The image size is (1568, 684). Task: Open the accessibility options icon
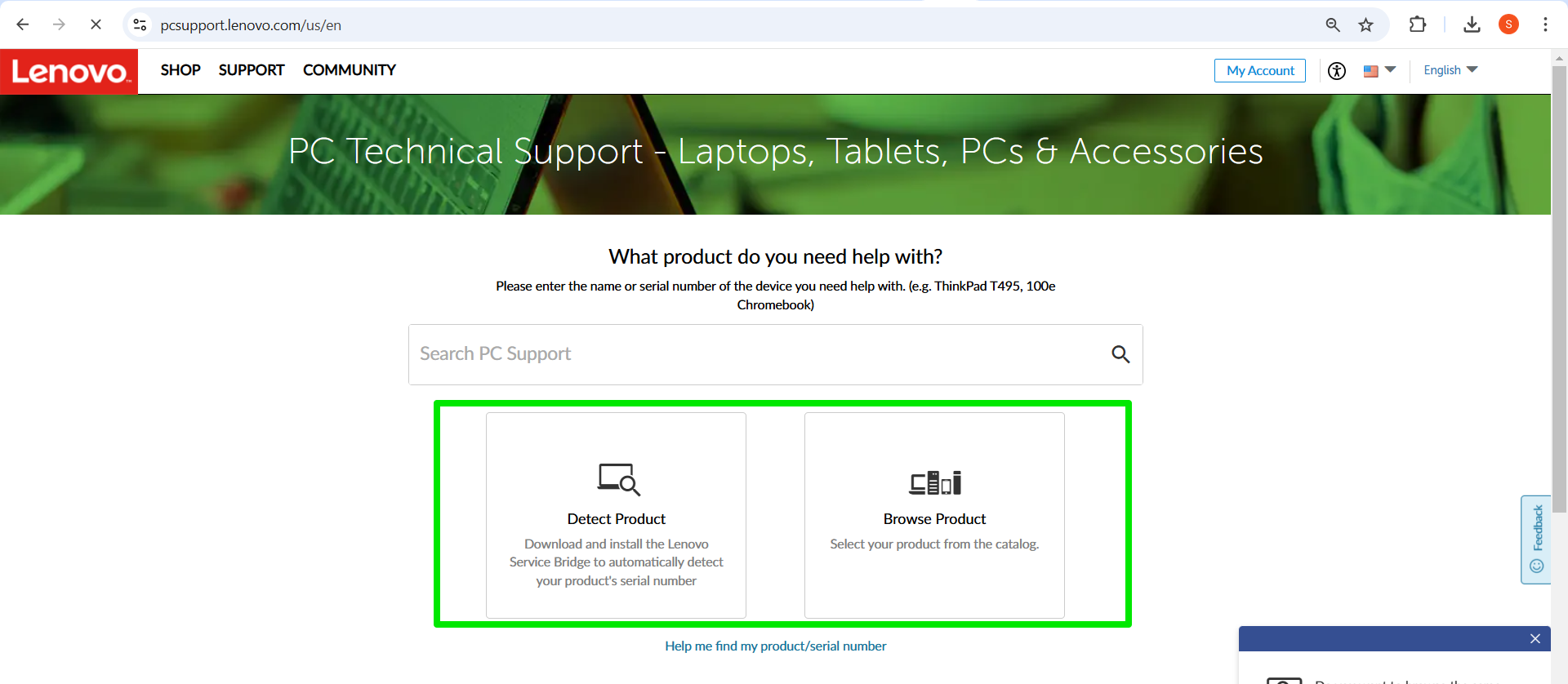tap(1337, 71)
